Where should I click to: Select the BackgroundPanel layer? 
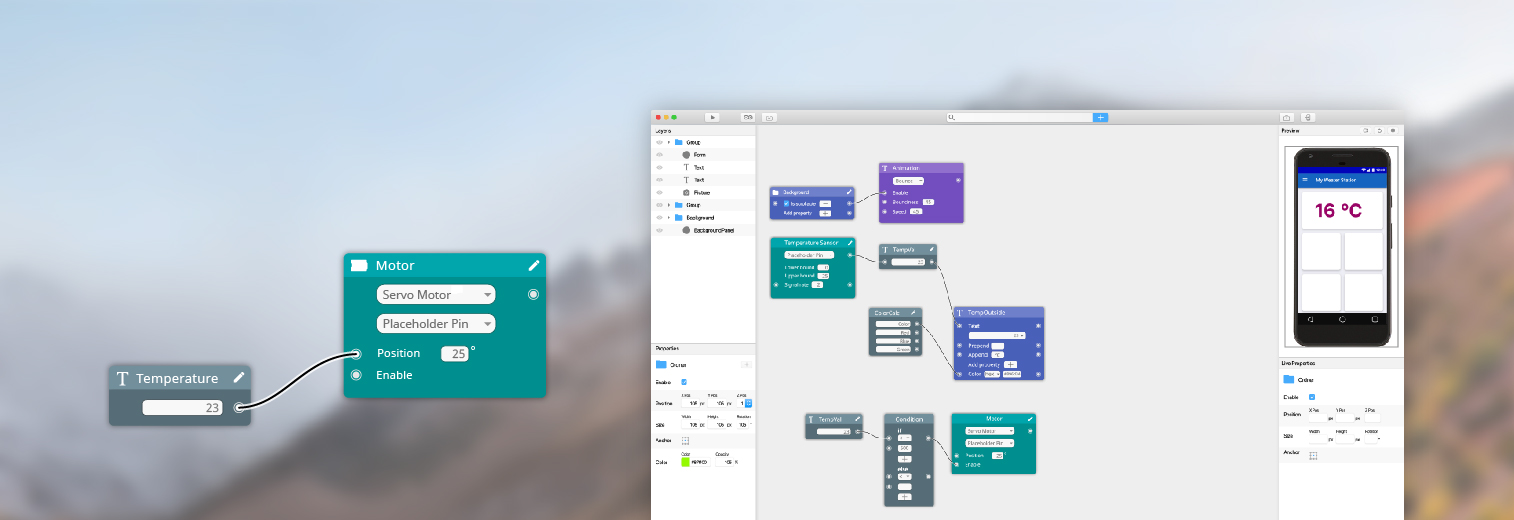point(709,230)
